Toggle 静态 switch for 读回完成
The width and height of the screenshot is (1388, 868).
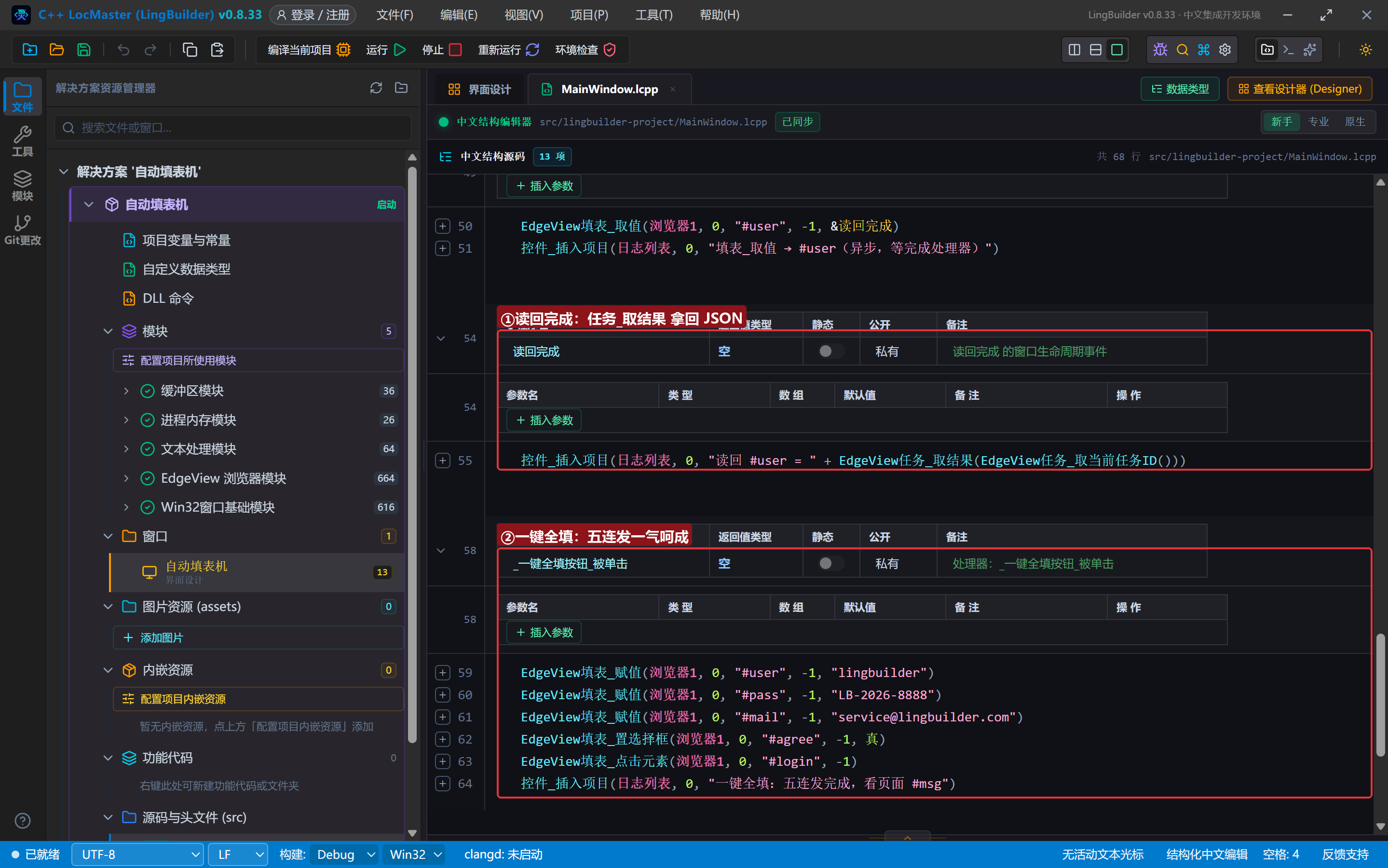pyautogui.click(x=830, y=352)
